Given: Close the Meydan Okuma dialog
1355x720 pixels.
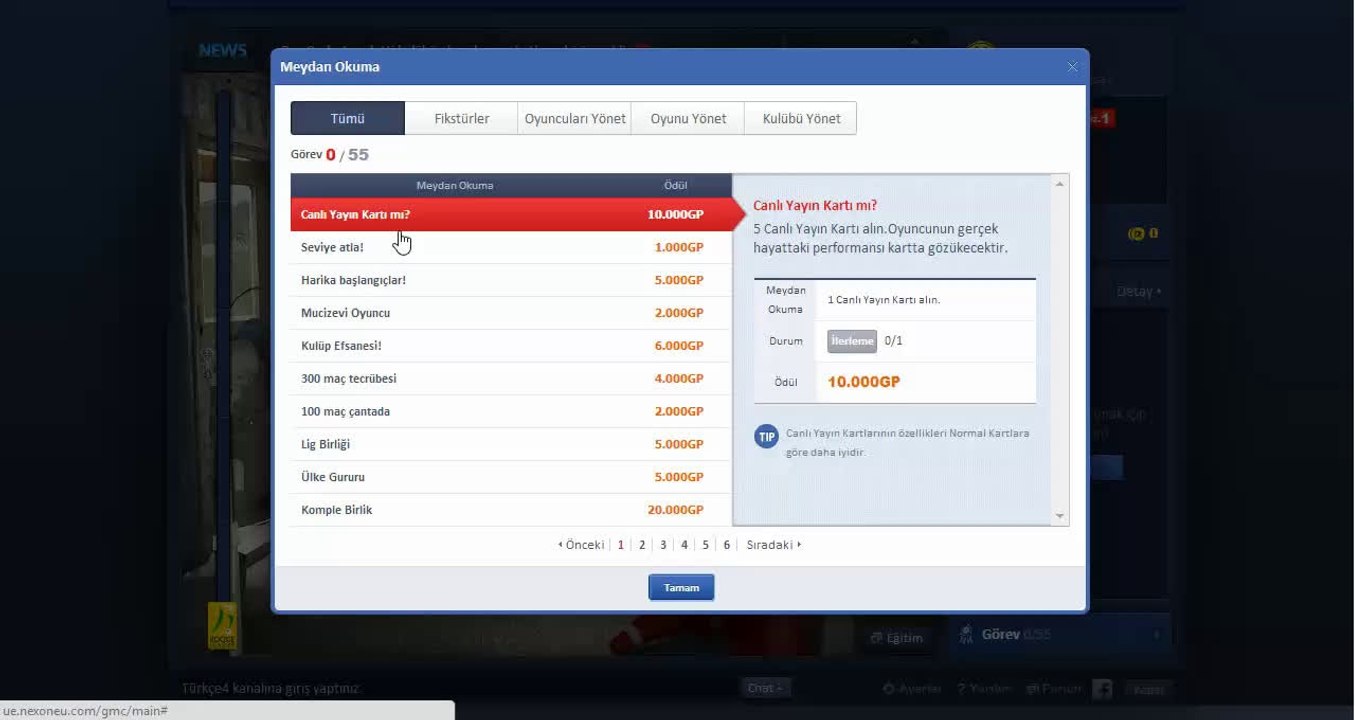Looking at the screenshot, I should coord(1072,67).
